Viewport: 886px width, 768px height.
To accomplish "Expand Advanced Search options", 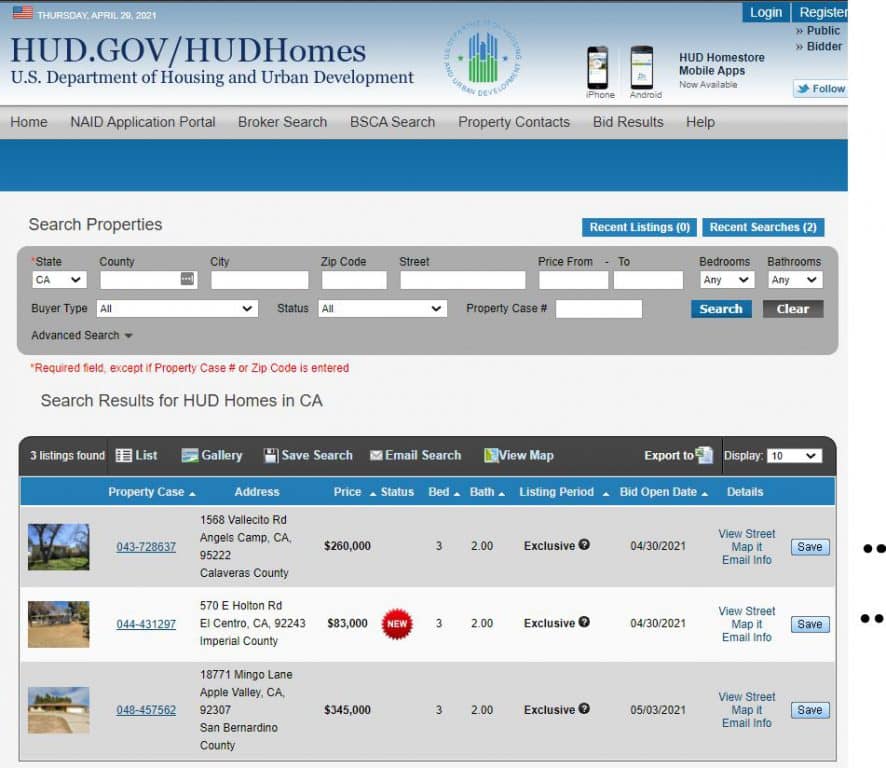I will tap(82, 336).
